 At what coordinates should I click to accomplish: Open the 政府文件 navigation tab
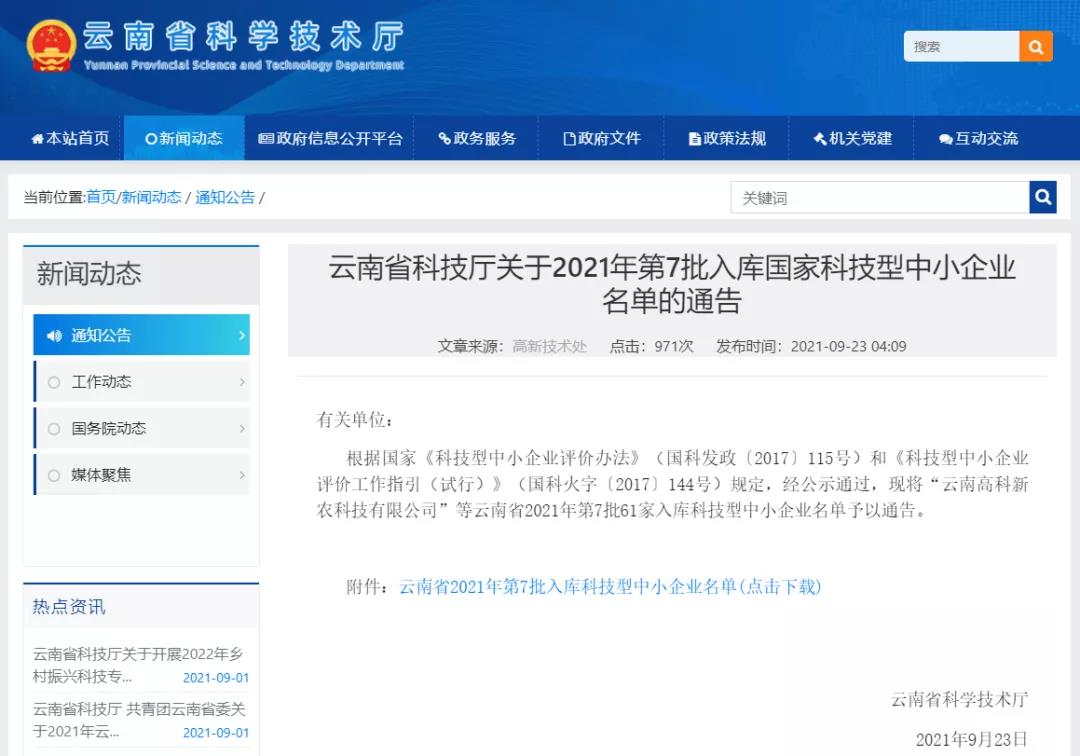coord(601,138)
